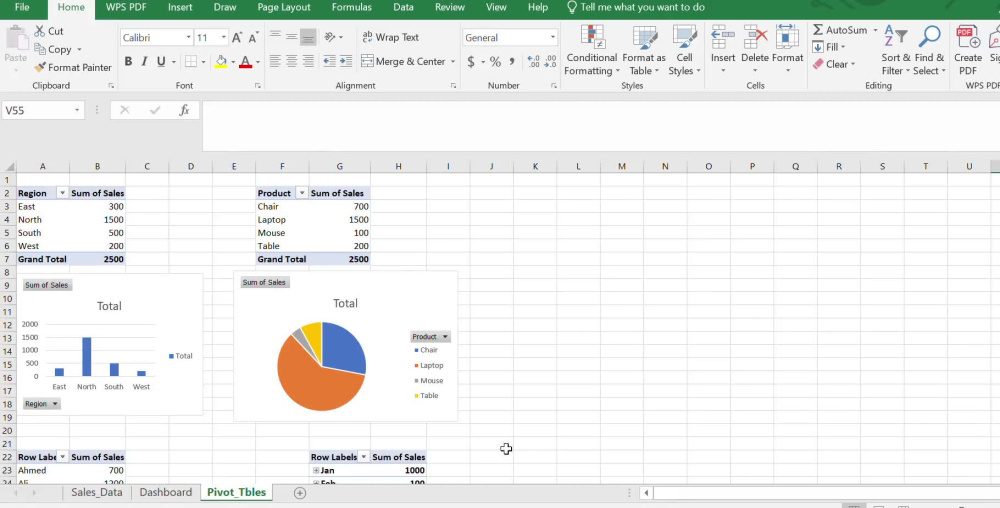
Task: Align text left
Action: pos(275,61)
